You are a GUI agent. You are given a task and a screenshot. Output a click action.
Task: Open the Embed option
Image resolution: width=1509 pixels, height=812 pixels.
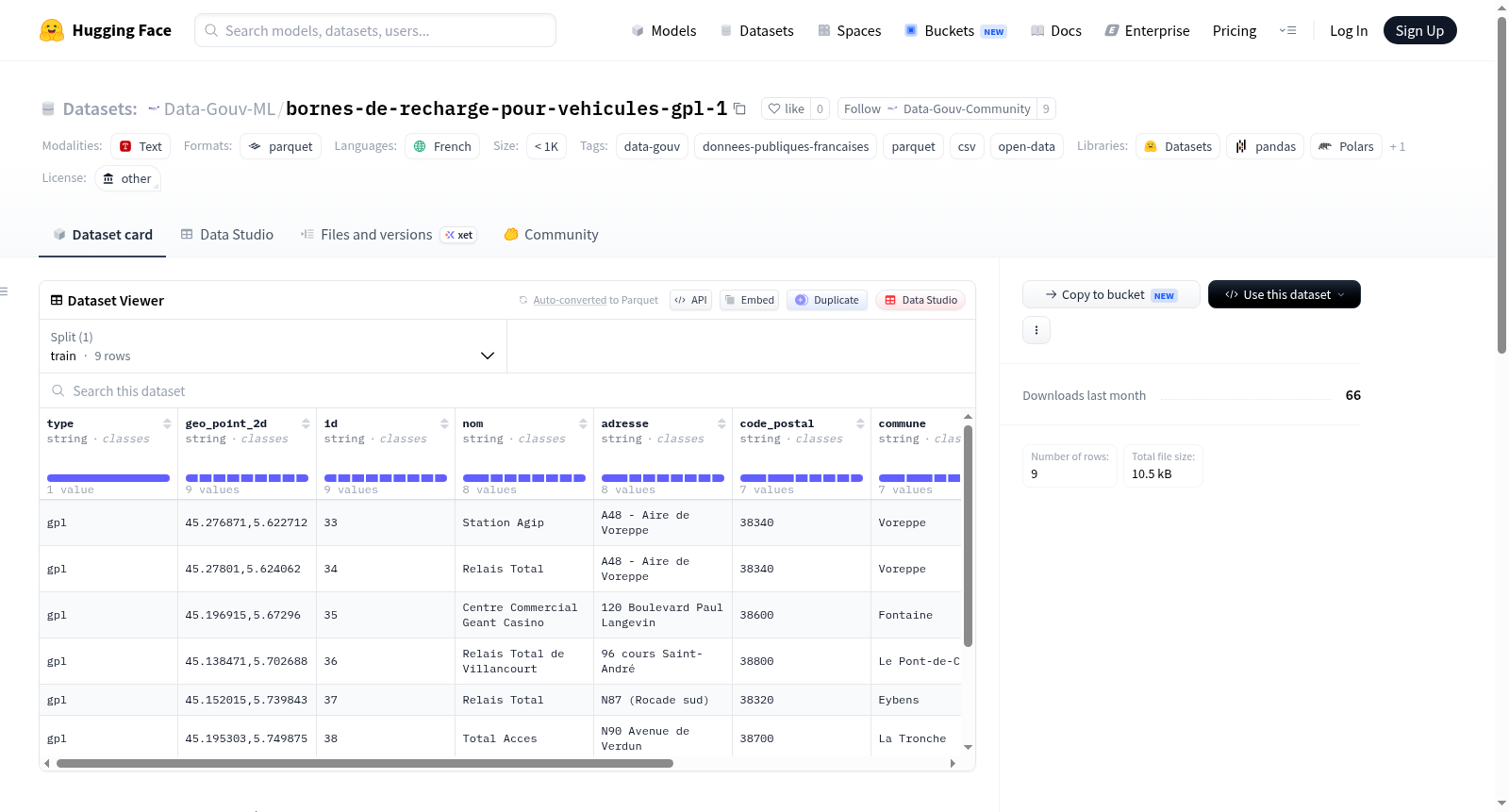point(749,300)
